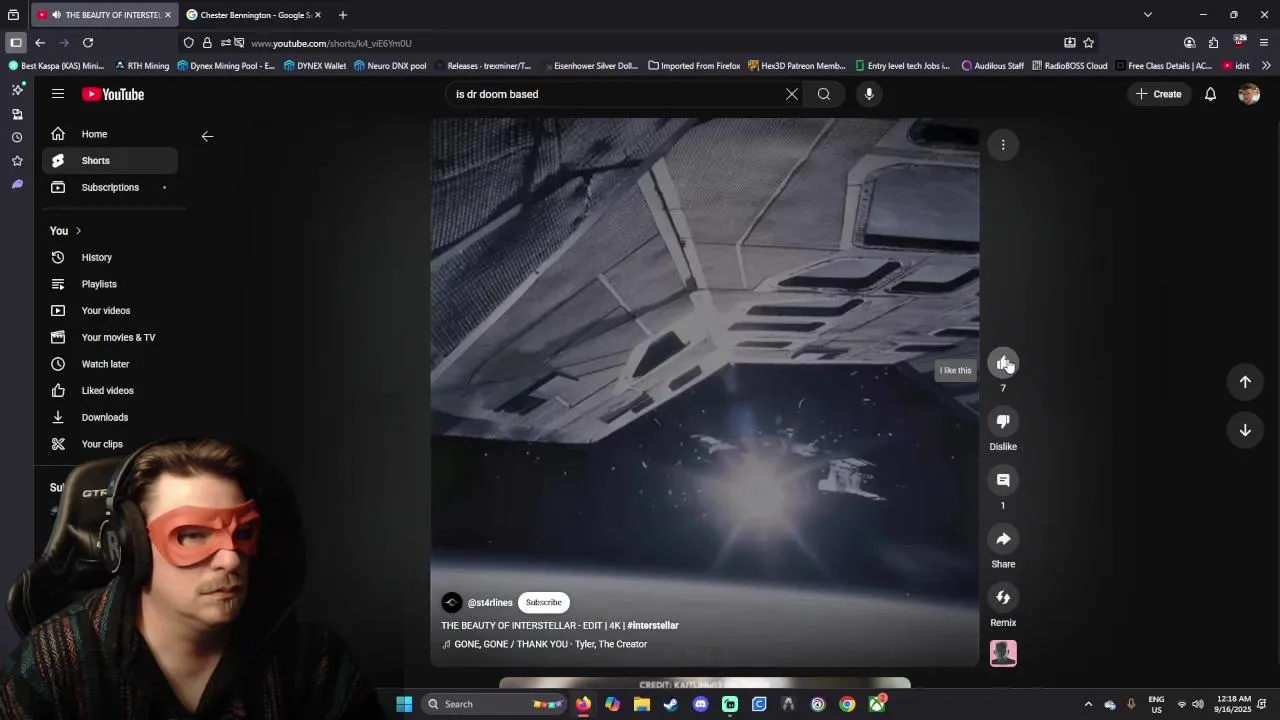Open the YouTube account avatar menu
This screenshot has height=720, width=1280.
pos(1249,94)
